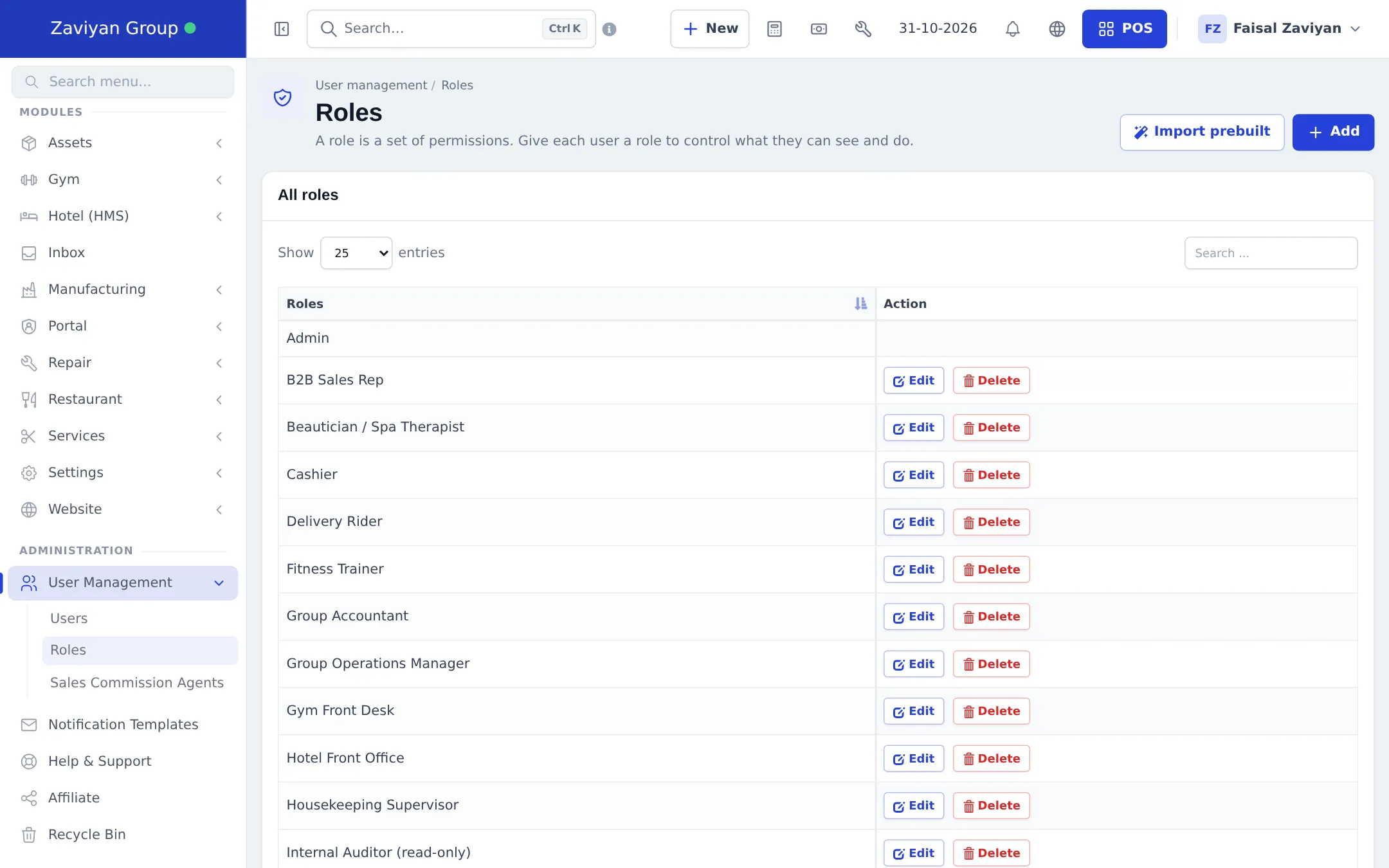Open the cash register icon in top bar
Screen dimensions: 1389x868
(x=819, y=29)
